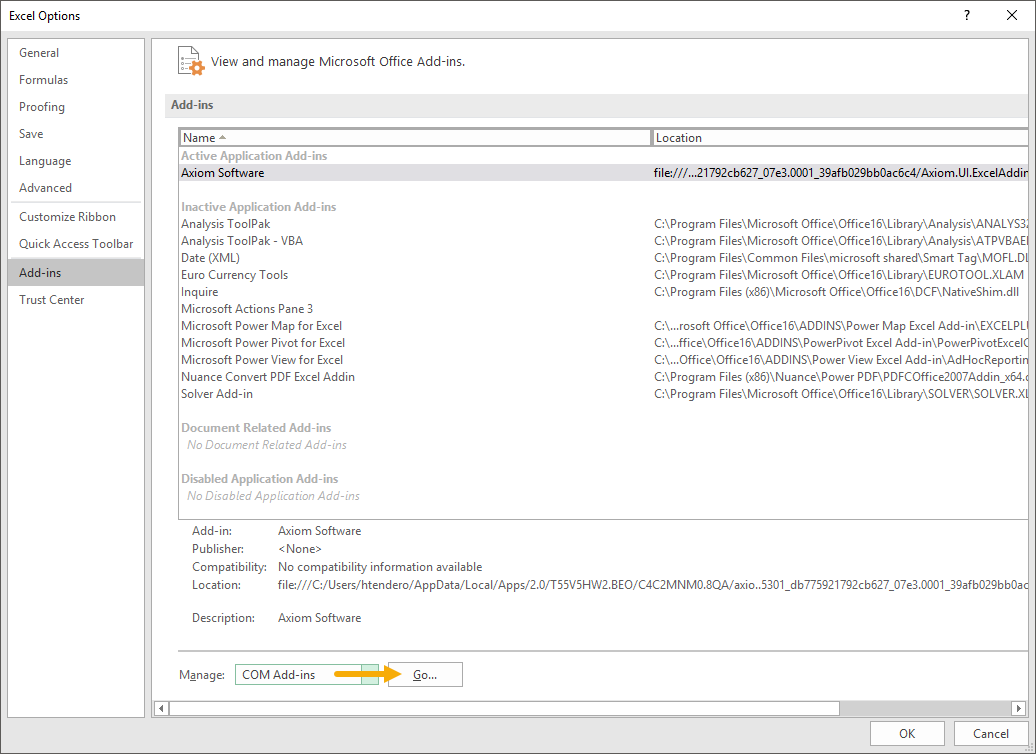Select the Axiom Software add-in row

(604, 173)
